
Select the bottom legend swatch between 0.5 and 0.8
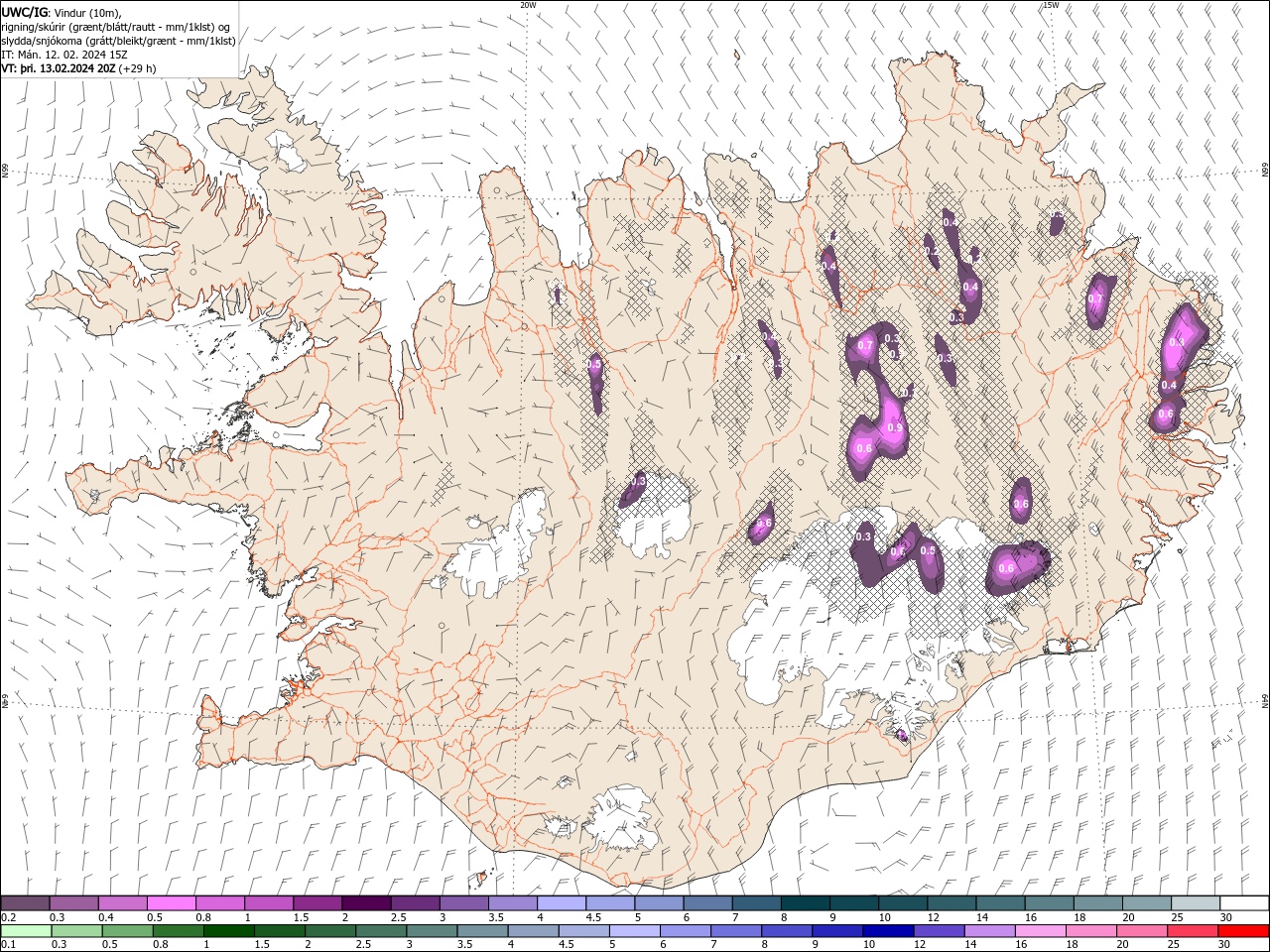[x=127, y=931]
